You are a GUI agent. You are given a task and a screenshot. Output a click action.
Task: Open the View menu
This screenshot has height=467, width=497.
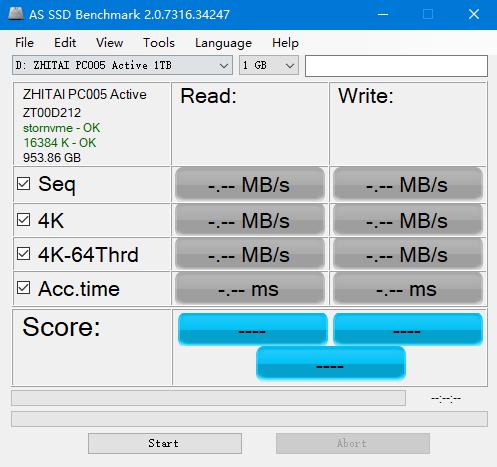[109, 43]
